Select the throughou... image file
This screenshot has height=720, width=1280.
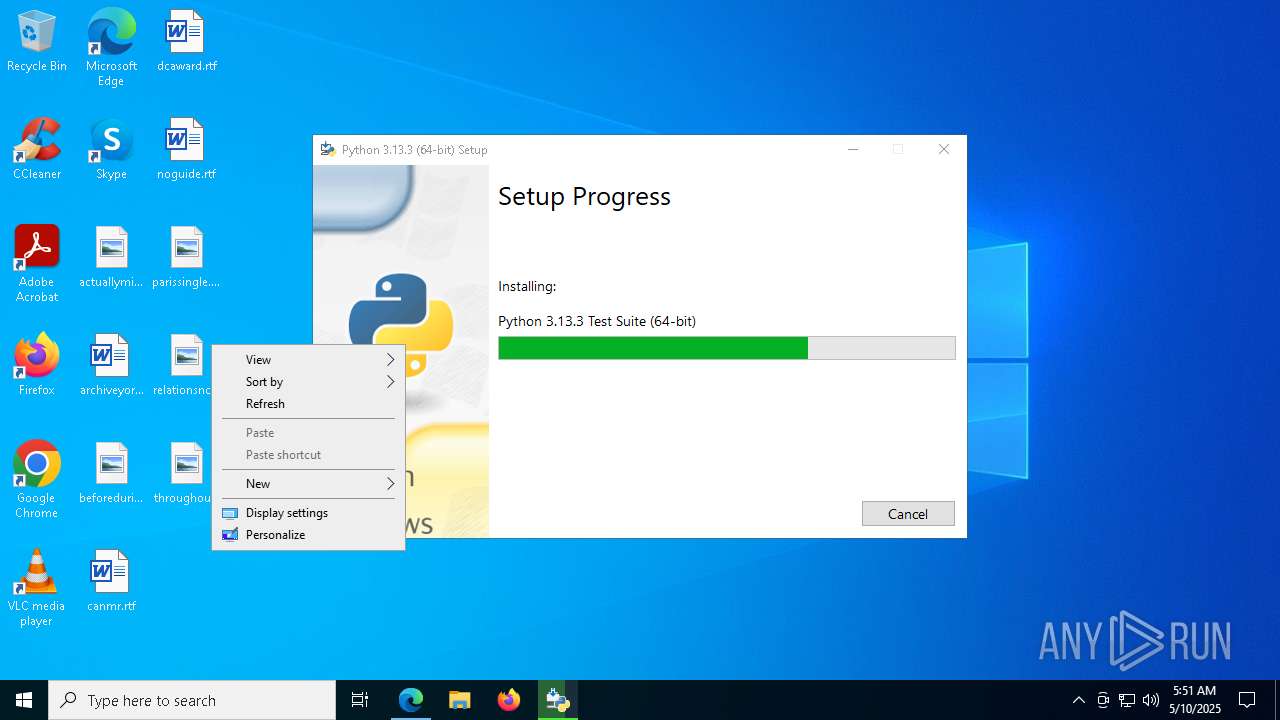point(183,474)
